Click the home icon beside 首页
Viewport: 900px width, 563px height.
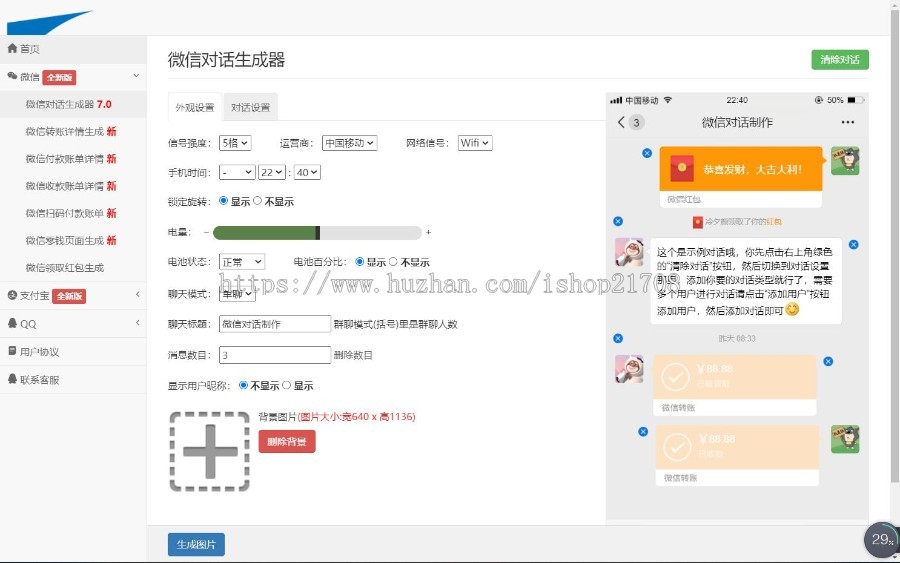click(12, 49)
